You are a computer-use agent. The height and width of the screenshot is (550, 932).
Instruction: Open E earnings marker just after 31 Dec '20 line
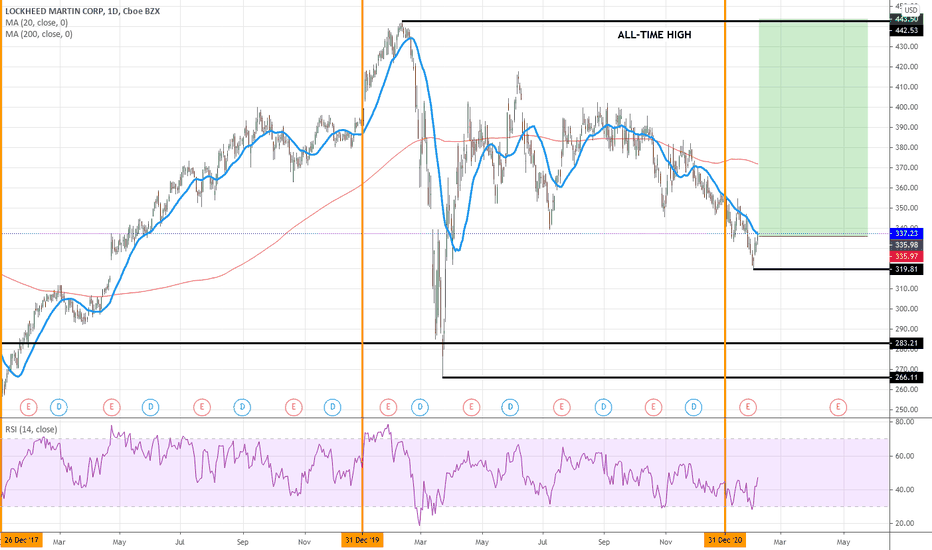tap(748, 407)
